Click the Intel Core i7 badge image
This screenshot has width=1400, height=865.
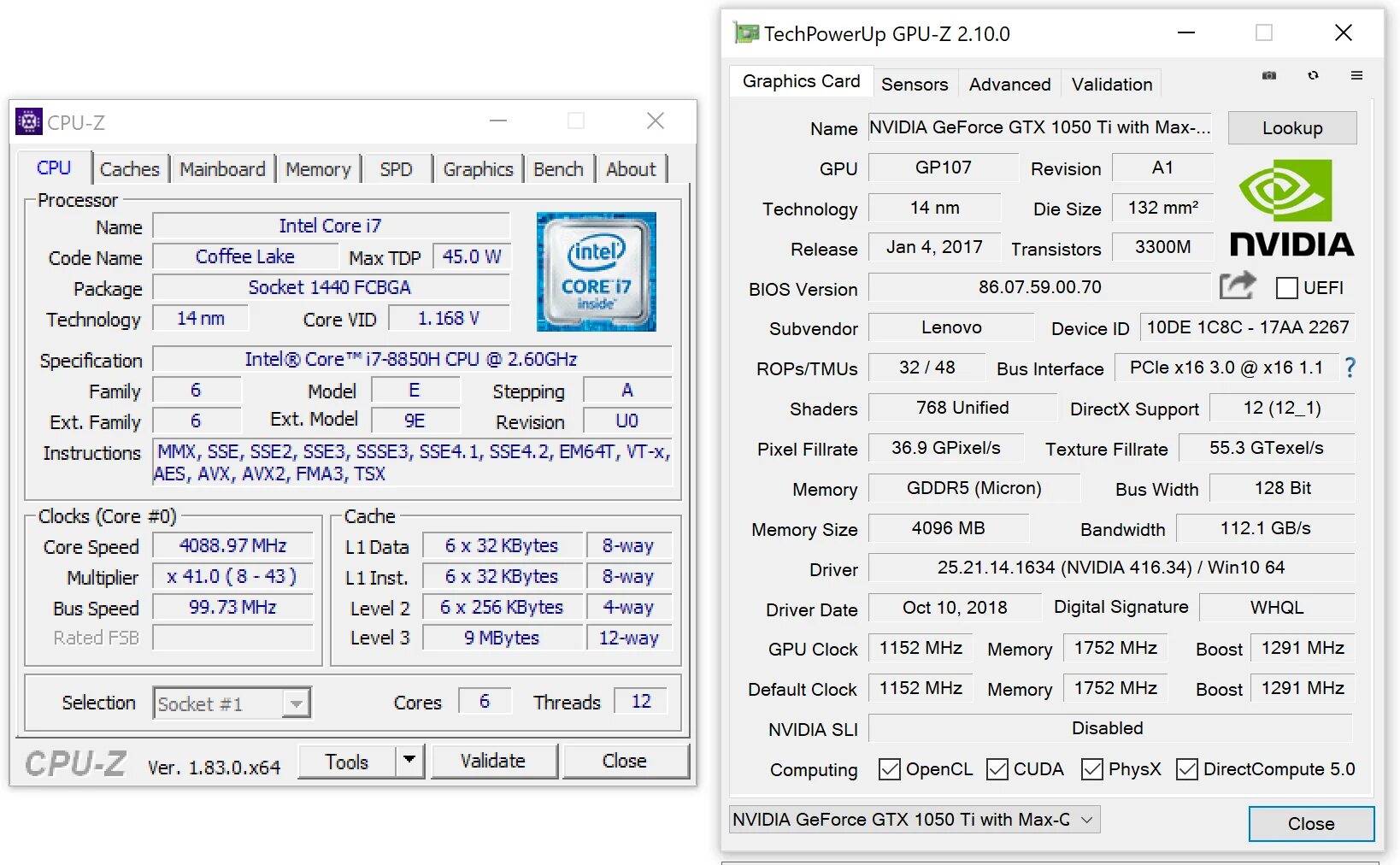[x=597, y=272]
